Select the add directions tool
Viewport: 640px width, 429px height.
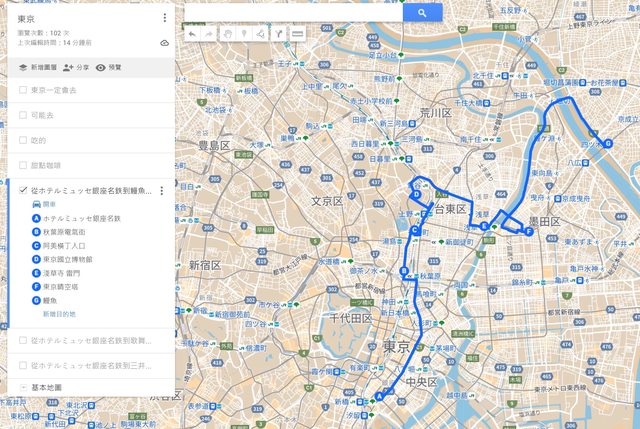pos(279,34)
